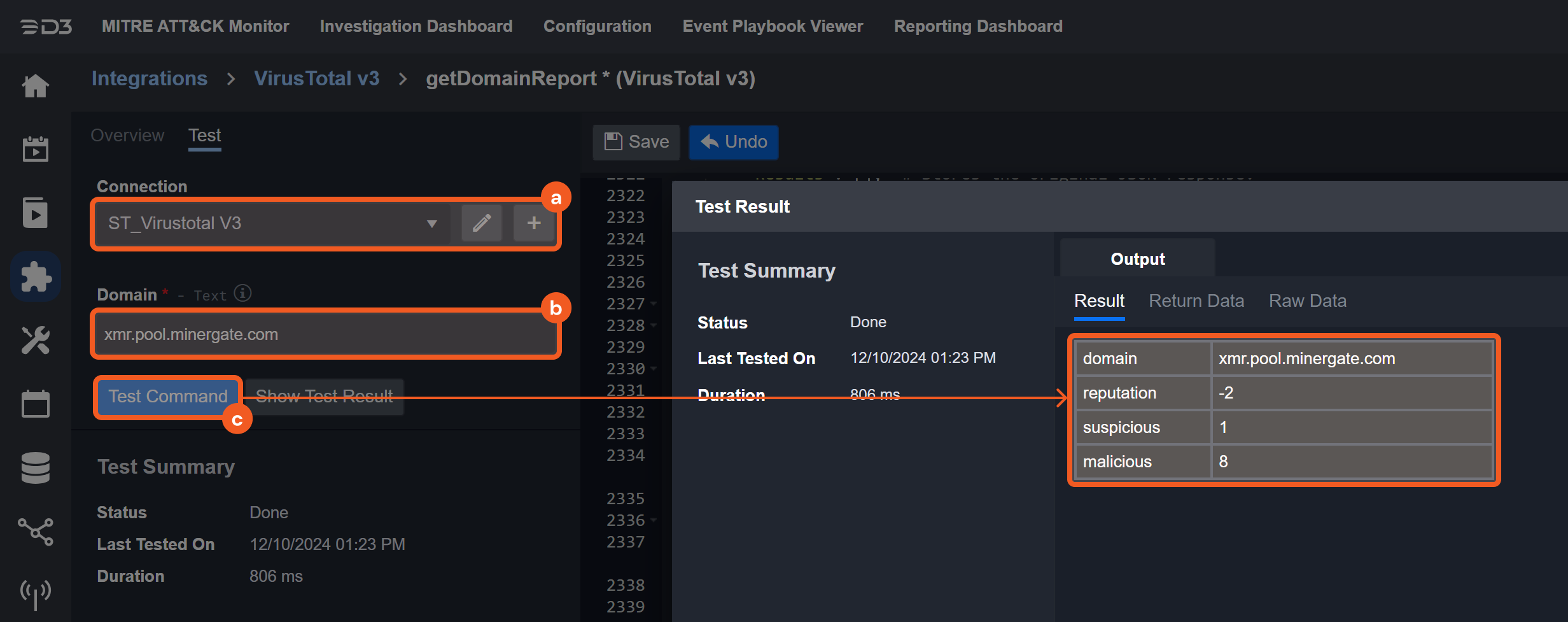This screenshot has height=622, width=1568.
Task: Click the Domain field info icon
Action: coord(242,293)
